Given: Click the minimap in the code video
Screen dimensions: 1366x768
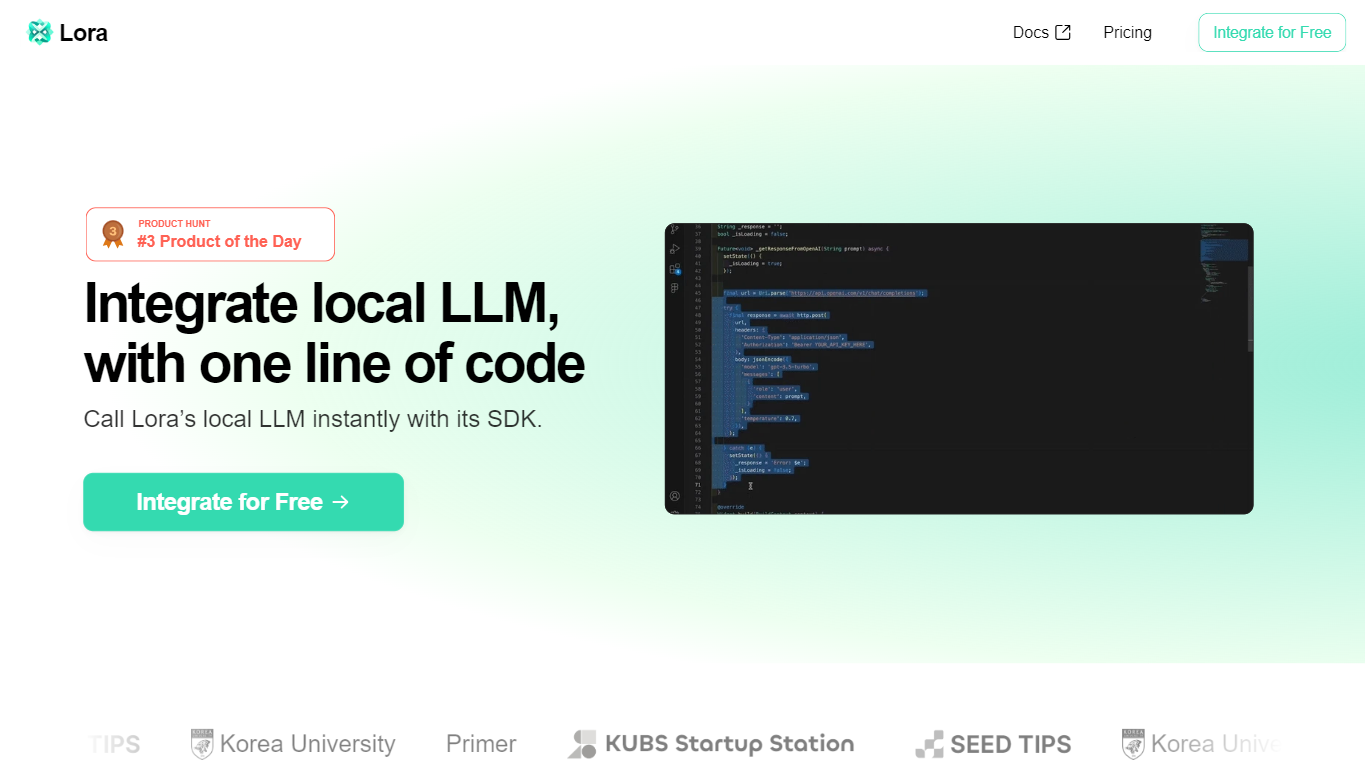Looking at the screenshot, I should pyautogui.click(x=1224, y=265).
